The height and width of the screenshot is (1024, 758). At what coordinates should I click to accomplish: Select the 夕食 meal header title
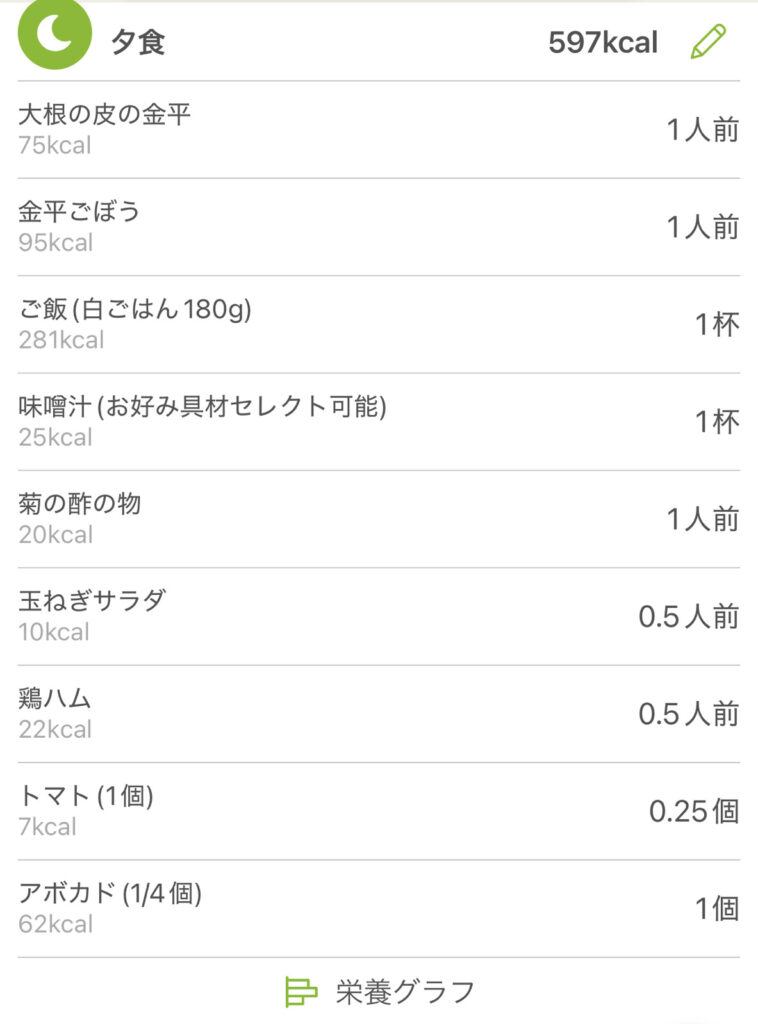point(137,43)
